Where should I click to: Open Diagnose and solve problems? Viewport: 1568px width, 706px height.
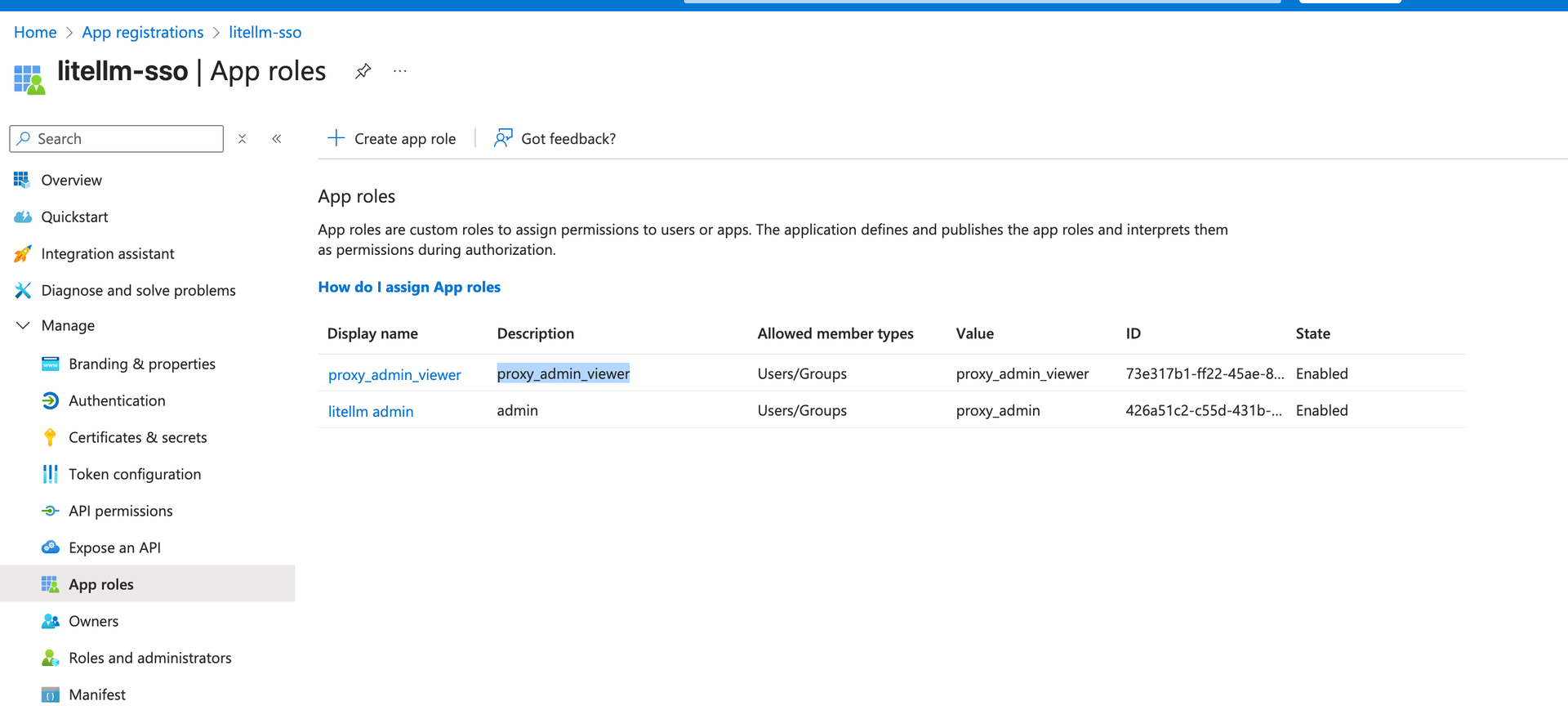139,290
